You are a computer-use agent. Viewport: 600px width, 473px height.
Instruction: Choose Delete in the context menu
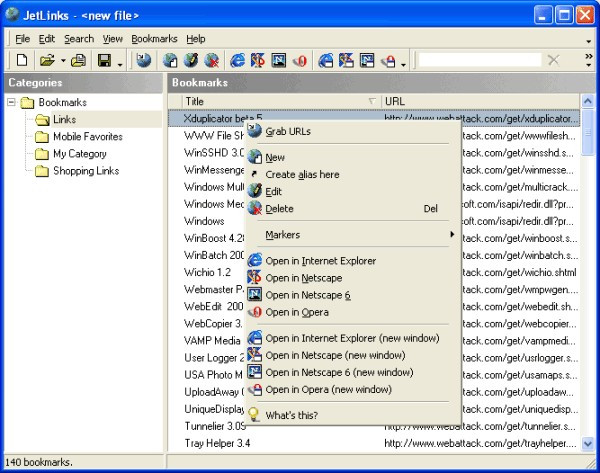click(353, 209)
